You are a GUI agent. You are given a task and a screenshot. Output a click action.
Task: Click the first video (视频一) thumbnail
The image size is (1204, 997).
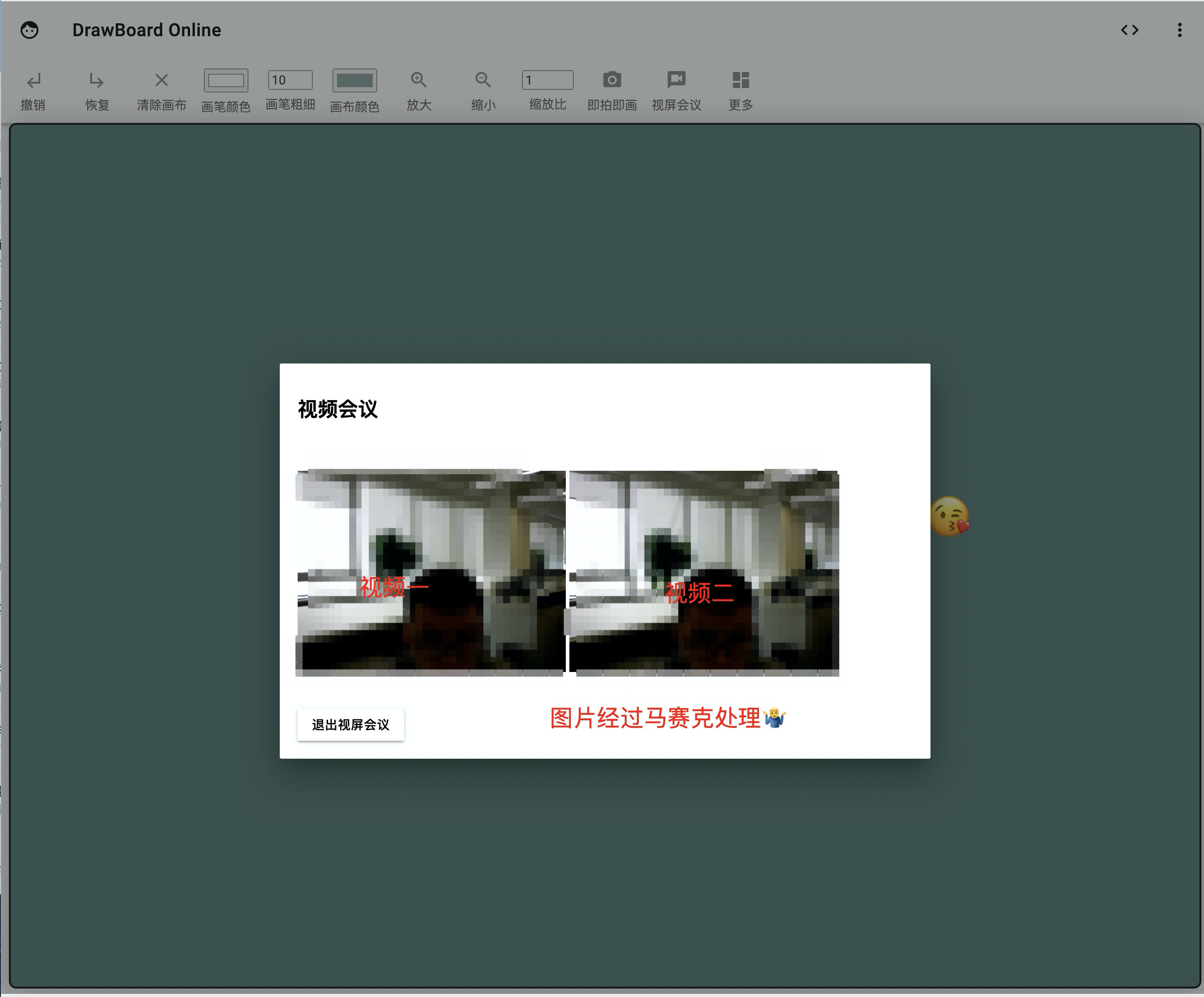[x=430, y=573]
